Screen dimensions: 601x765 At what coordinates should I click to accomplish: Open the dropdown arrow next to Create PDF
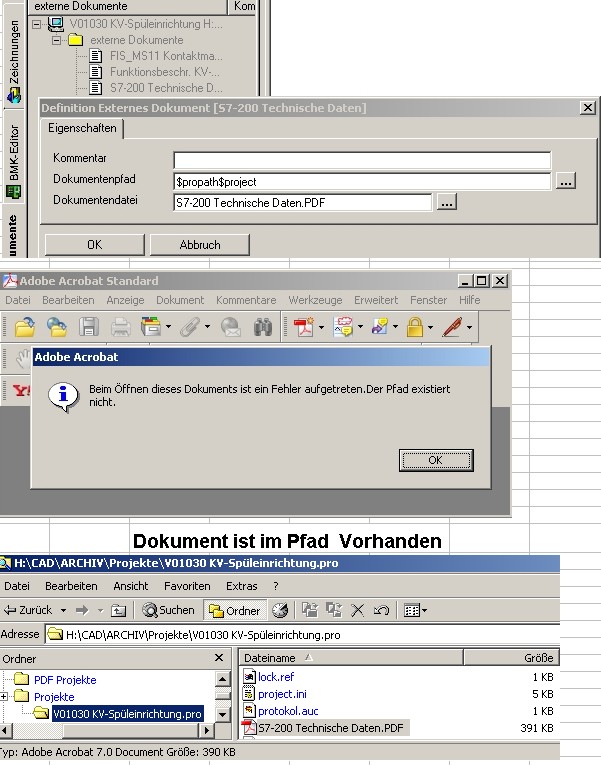pyautogui.click(x=321, y=327)
